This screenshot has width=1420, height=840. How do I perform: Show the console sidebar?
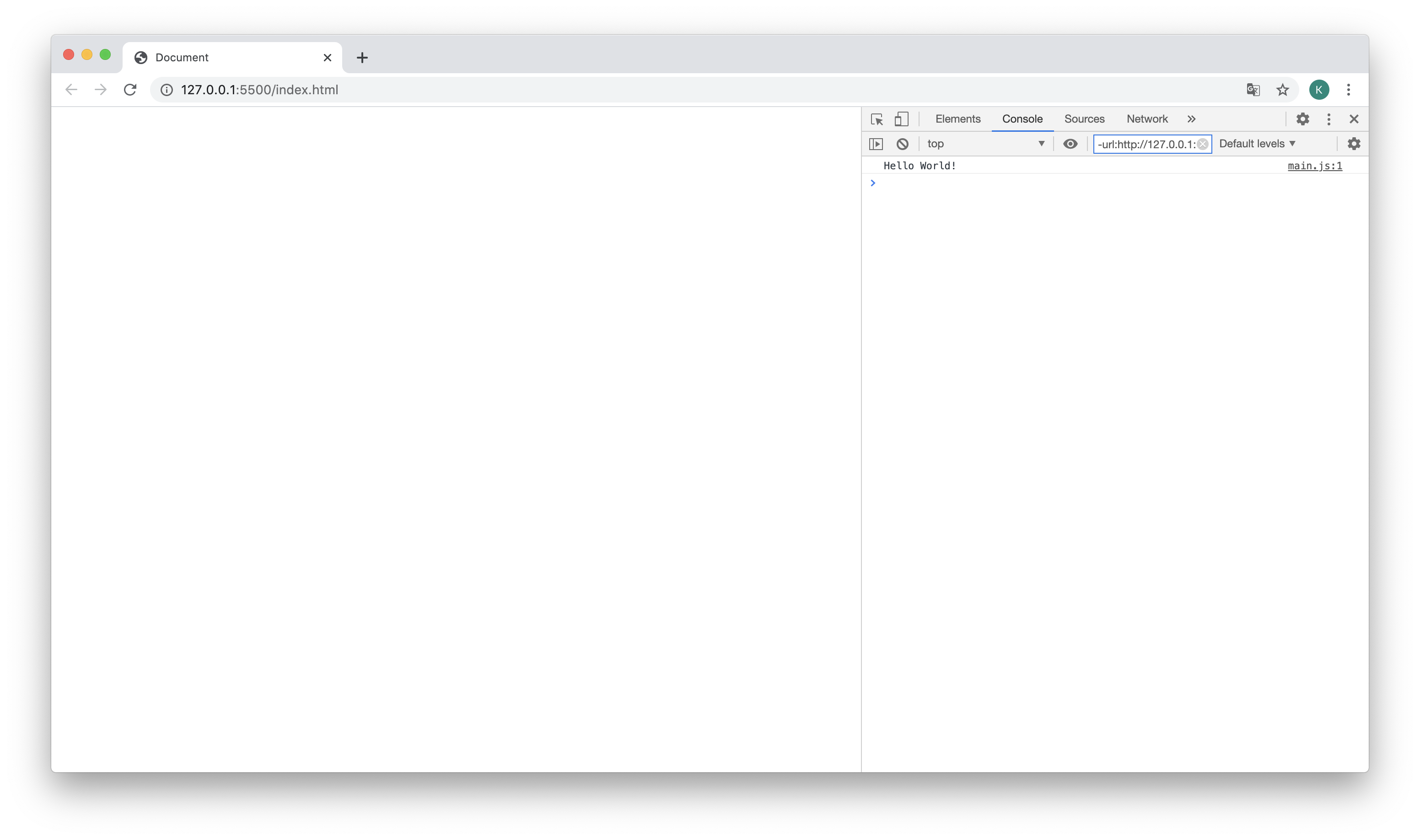(x=876, y=144)
